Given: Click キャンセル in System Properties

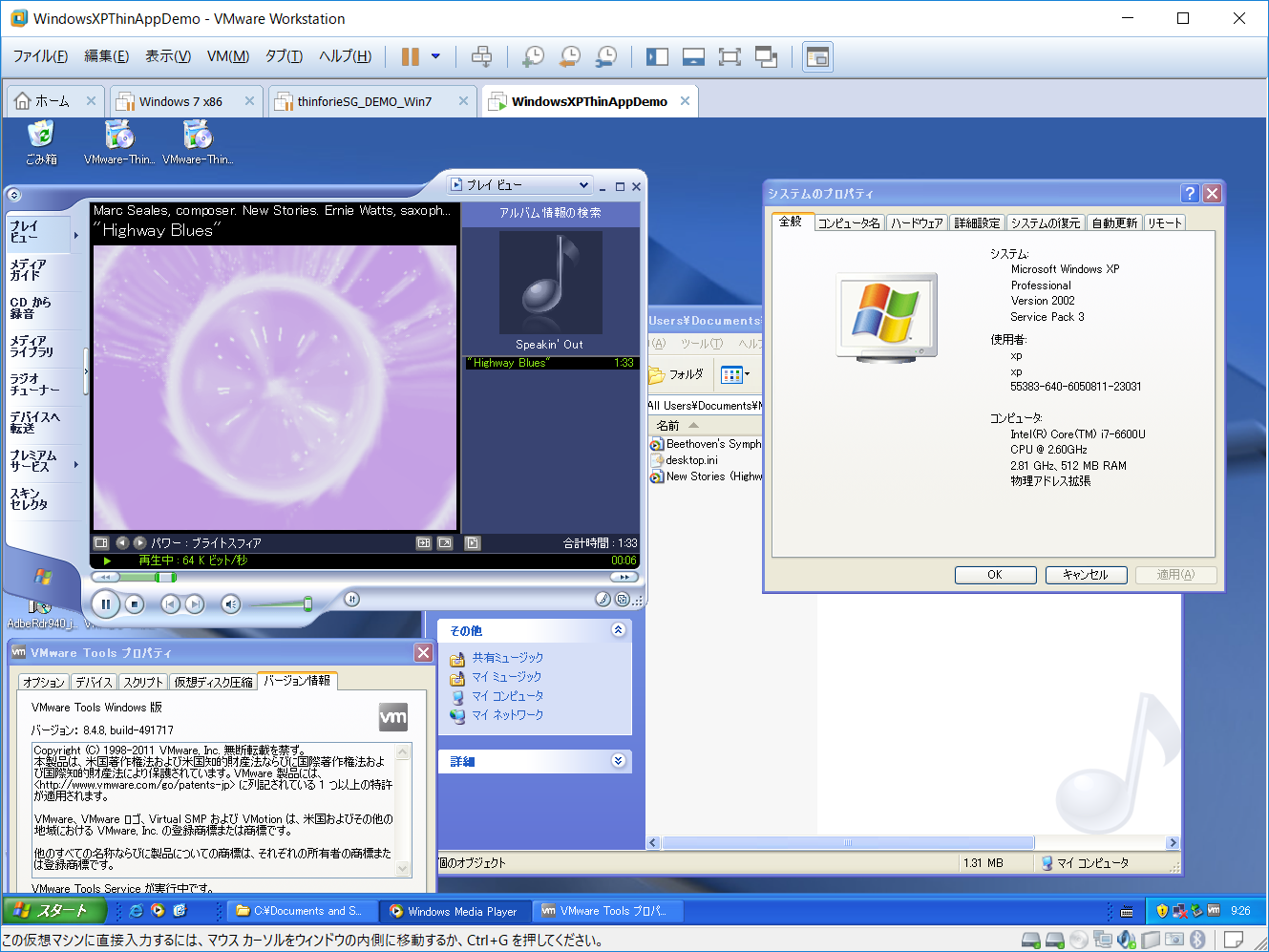Looking at the screenshot, I should [x=1086, y=575].
